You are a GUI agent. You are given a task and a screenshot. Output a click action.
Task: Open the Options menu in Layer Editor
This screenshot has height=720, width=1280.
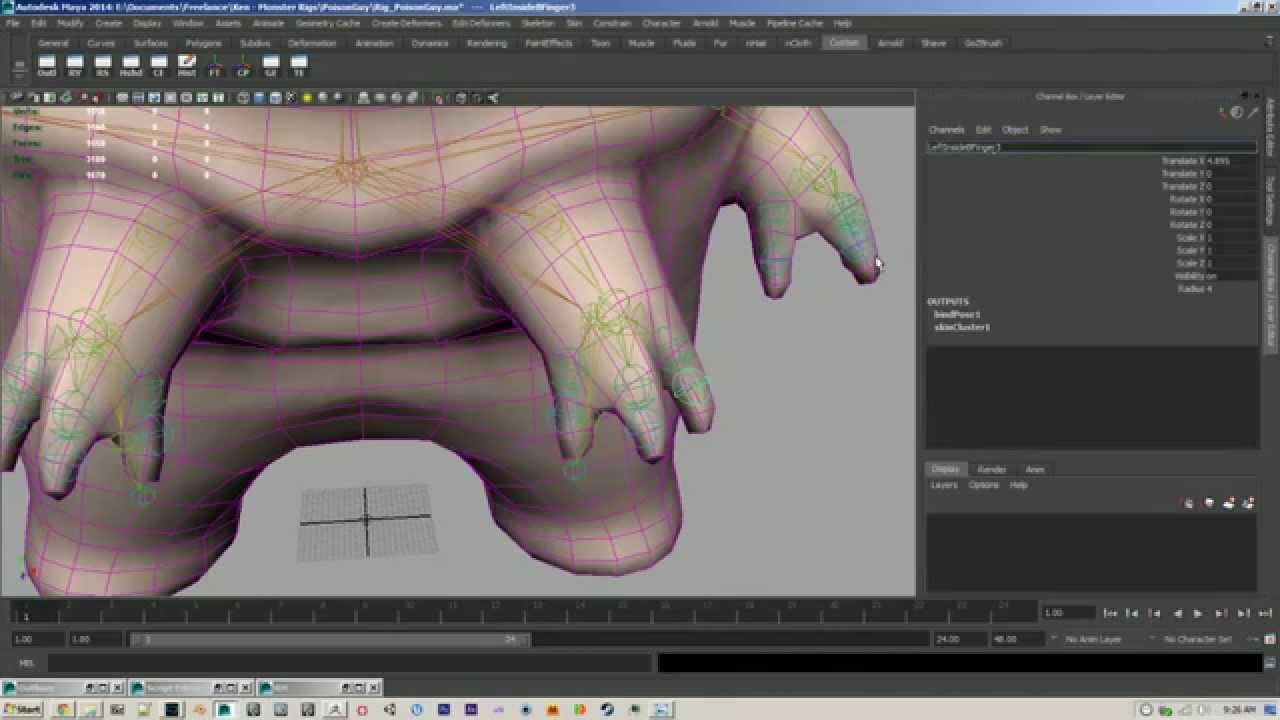[x=983, y=485]
